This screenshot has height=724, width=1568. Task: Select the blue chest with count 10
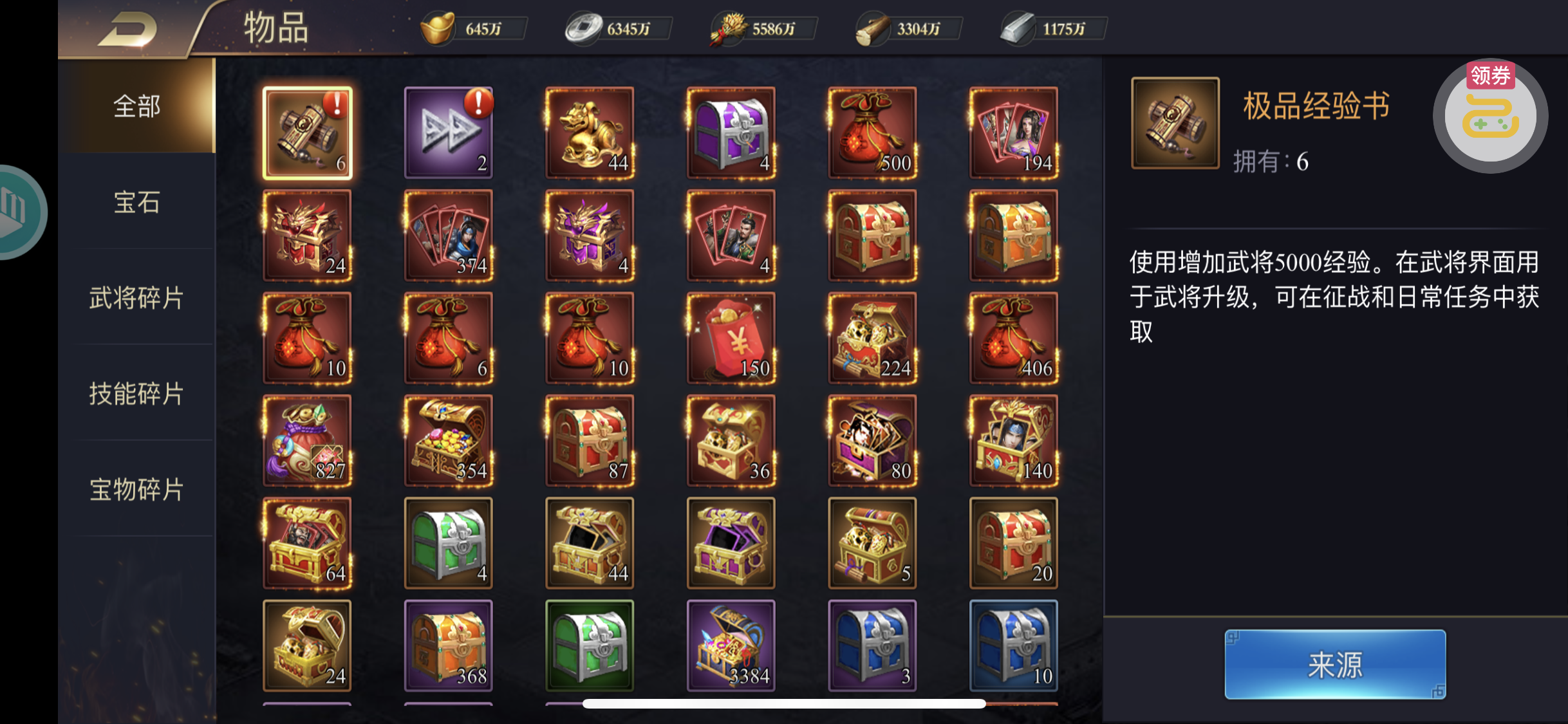point(1014,645)
